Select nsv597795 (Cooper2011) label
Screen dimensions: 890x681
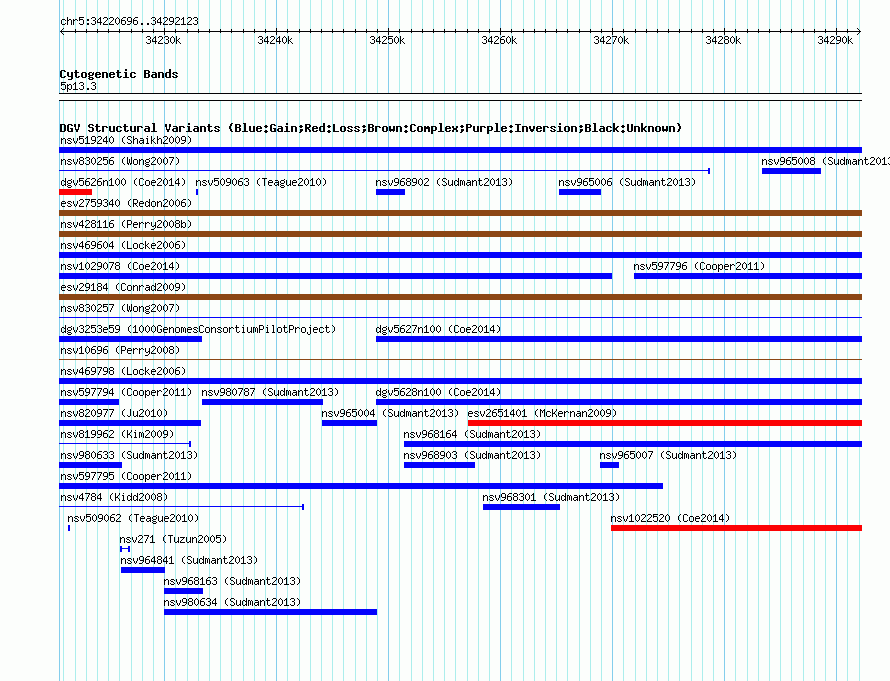click(x=126, y=476)
